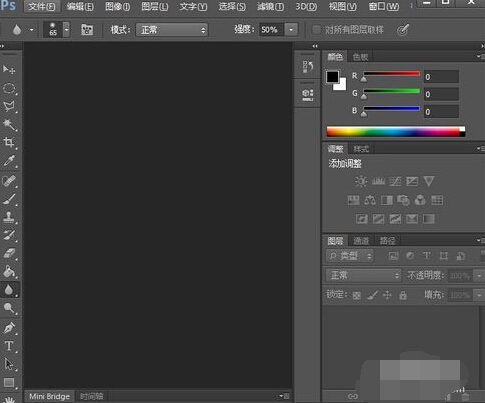Screen dimensions: 485x403
Task: Select the Move tool
Action: 9,69
